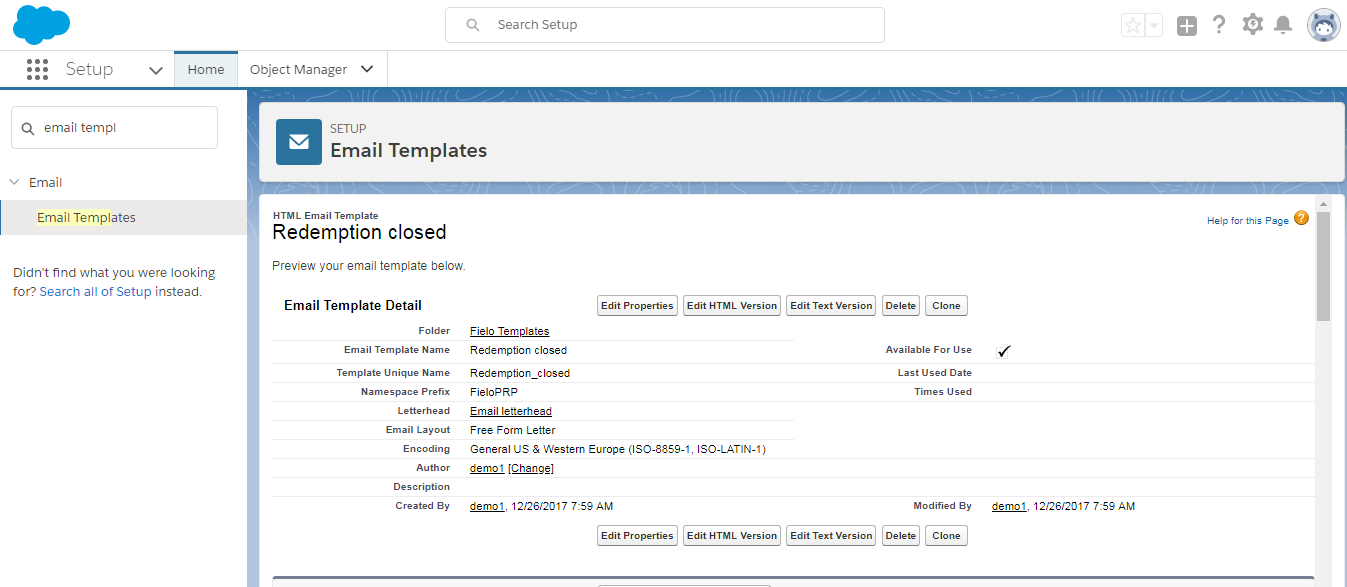Open the notifications bell

[x=1283, y=25]
